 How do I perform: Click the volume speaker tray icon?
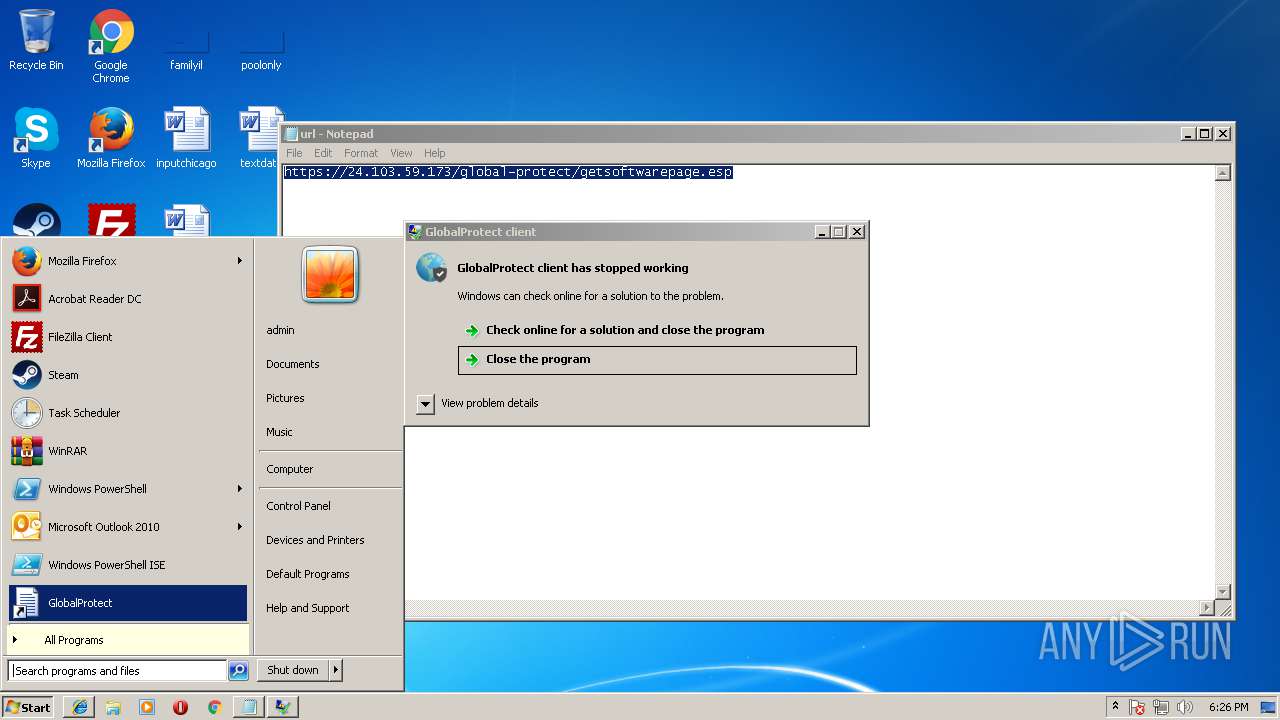point(1185,707)
